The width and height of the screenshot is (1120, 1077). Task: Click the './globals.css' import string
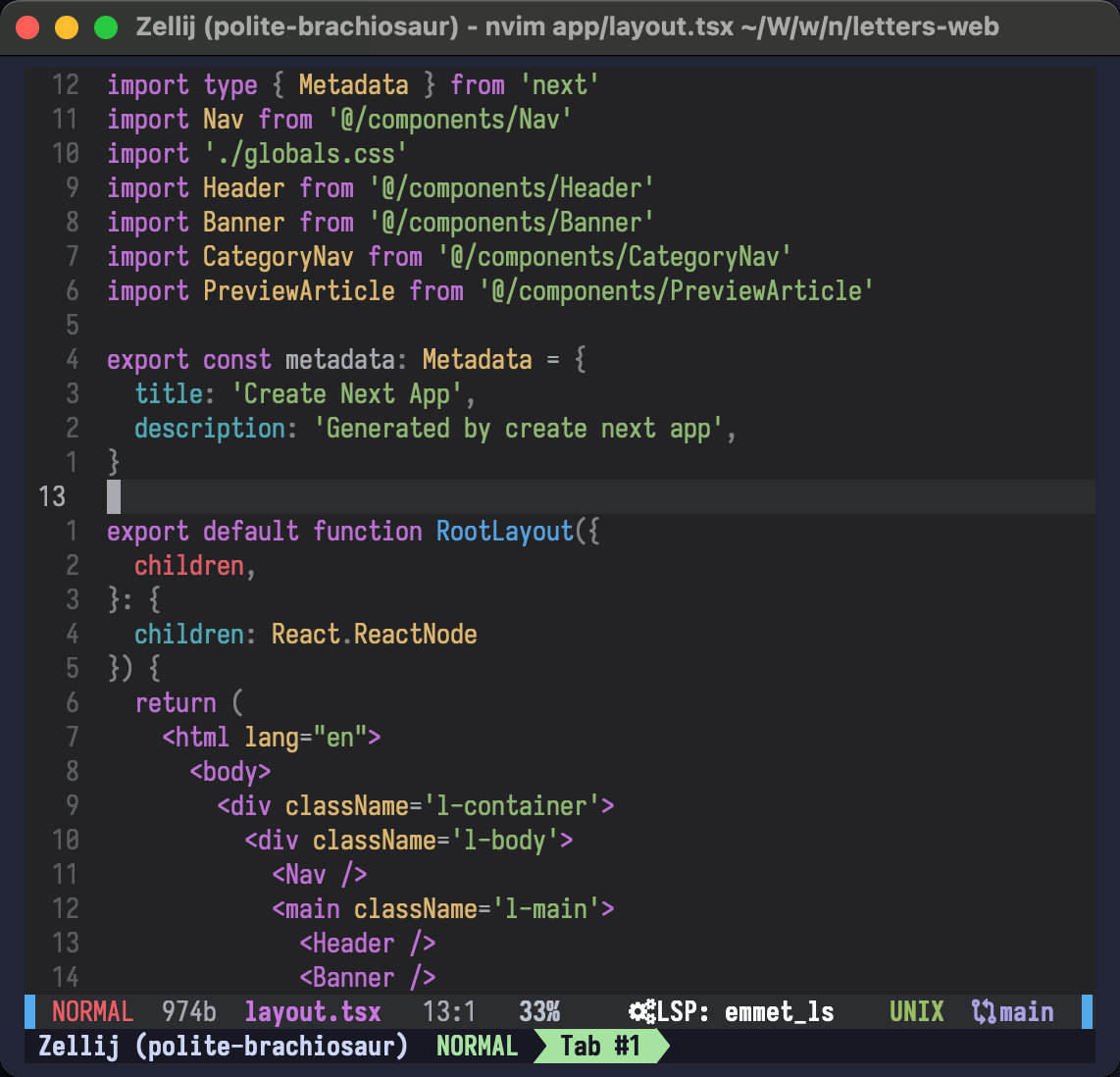pyautogui.click(x=306, y=154)
